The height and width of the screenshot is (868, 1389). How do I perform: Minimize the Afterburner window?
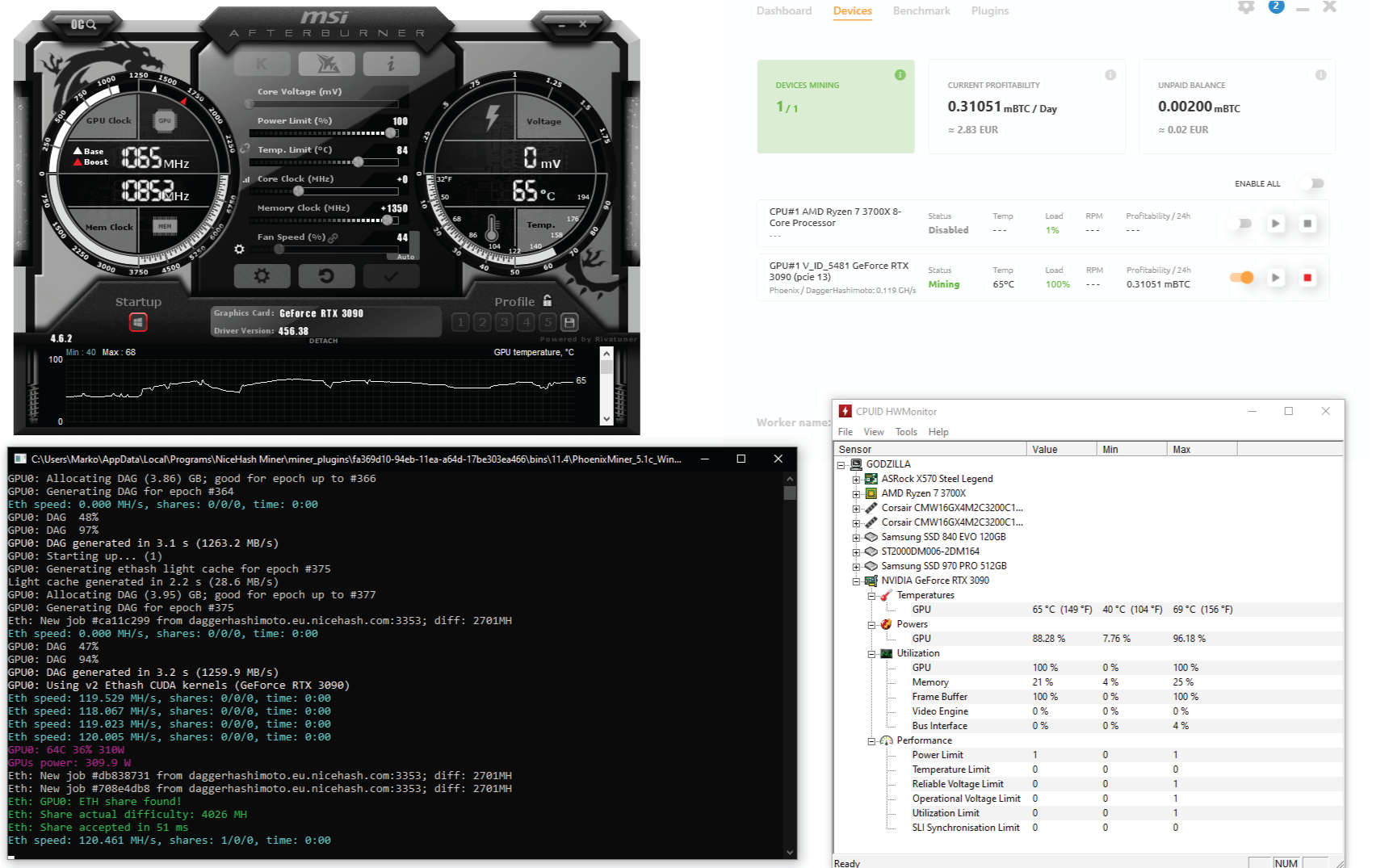(x=563, y=25)
